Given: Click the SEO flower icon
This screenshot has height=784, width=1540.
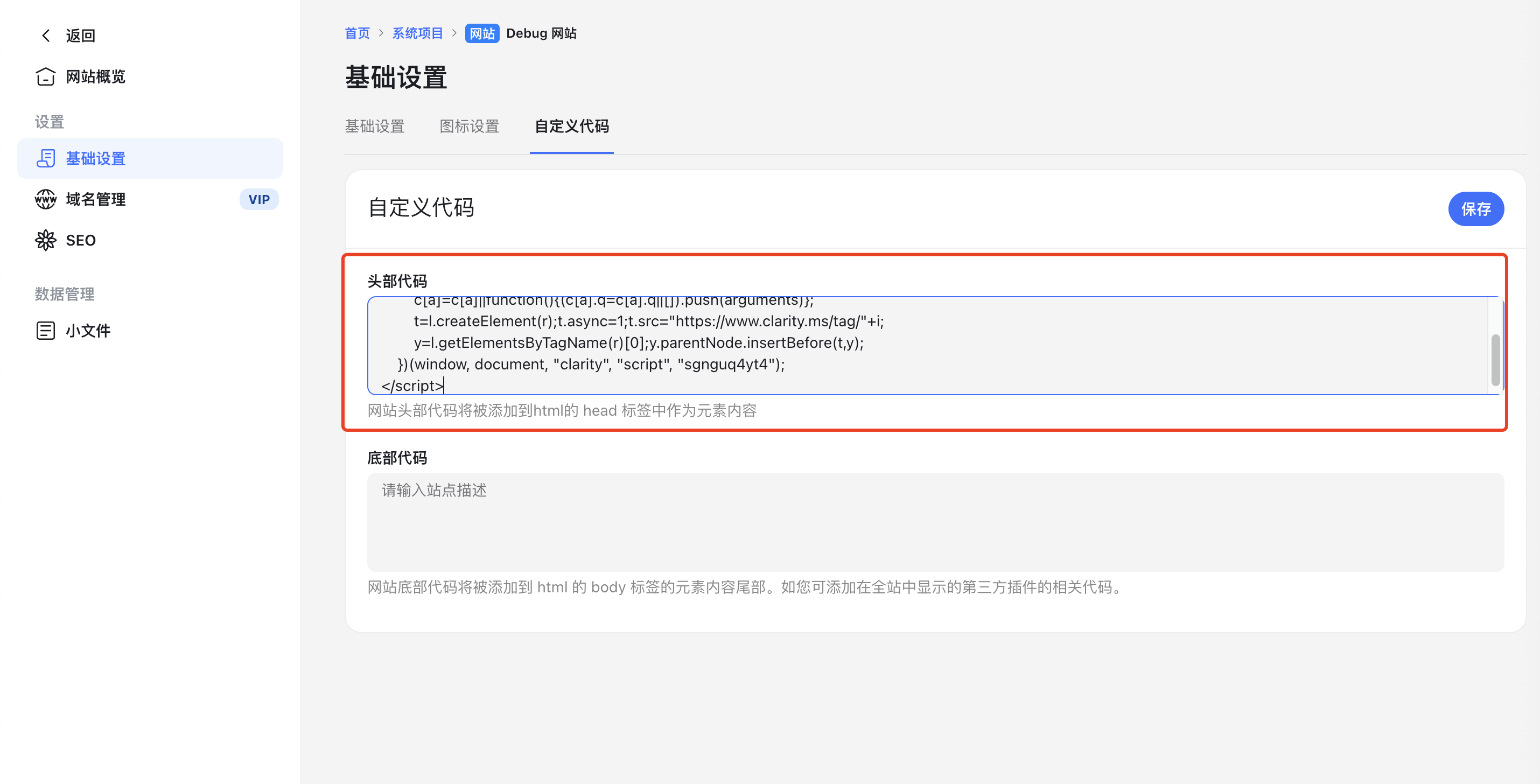Looking at the screenshot, I should tap(45, 240).
